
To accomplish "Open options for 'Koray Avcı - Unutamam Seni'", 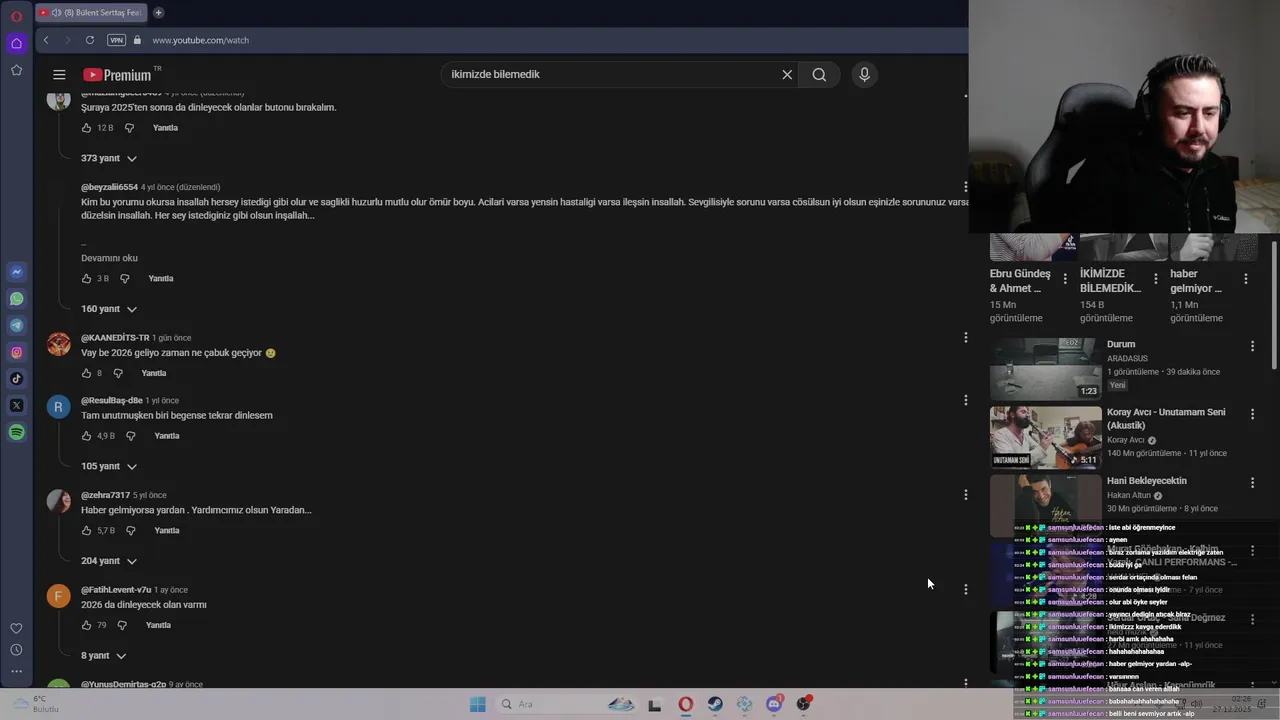I will click(1252, 414).
